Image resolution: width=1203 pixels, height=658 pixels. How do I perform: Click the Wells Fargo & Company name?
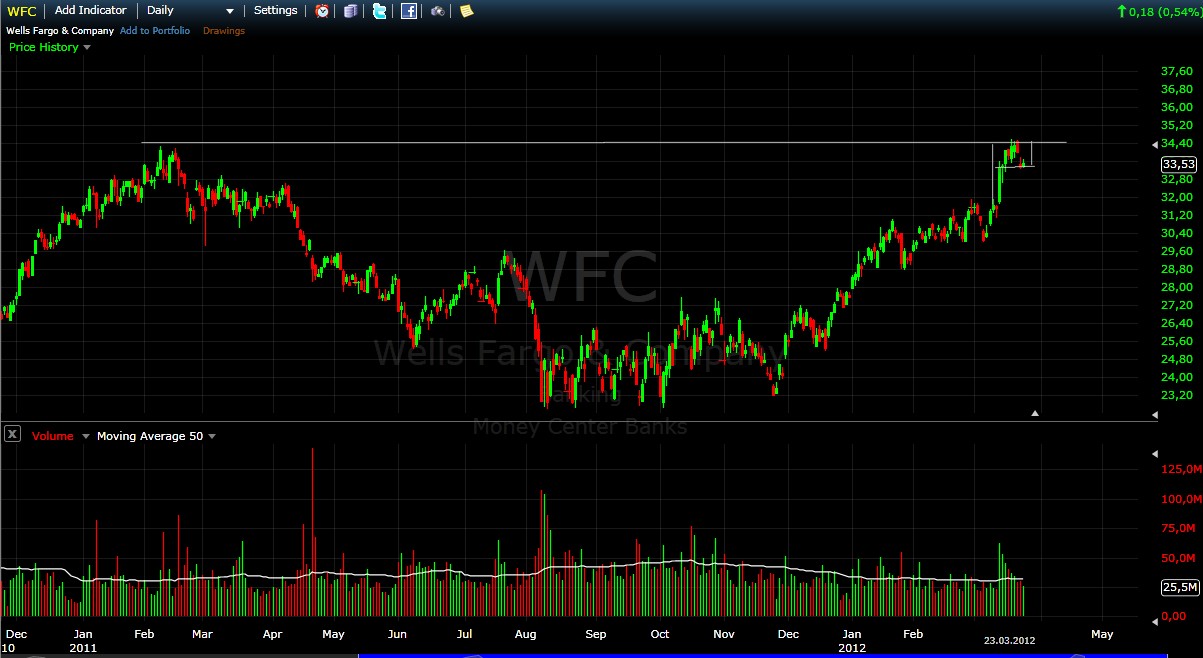click(x=60, y=31)
